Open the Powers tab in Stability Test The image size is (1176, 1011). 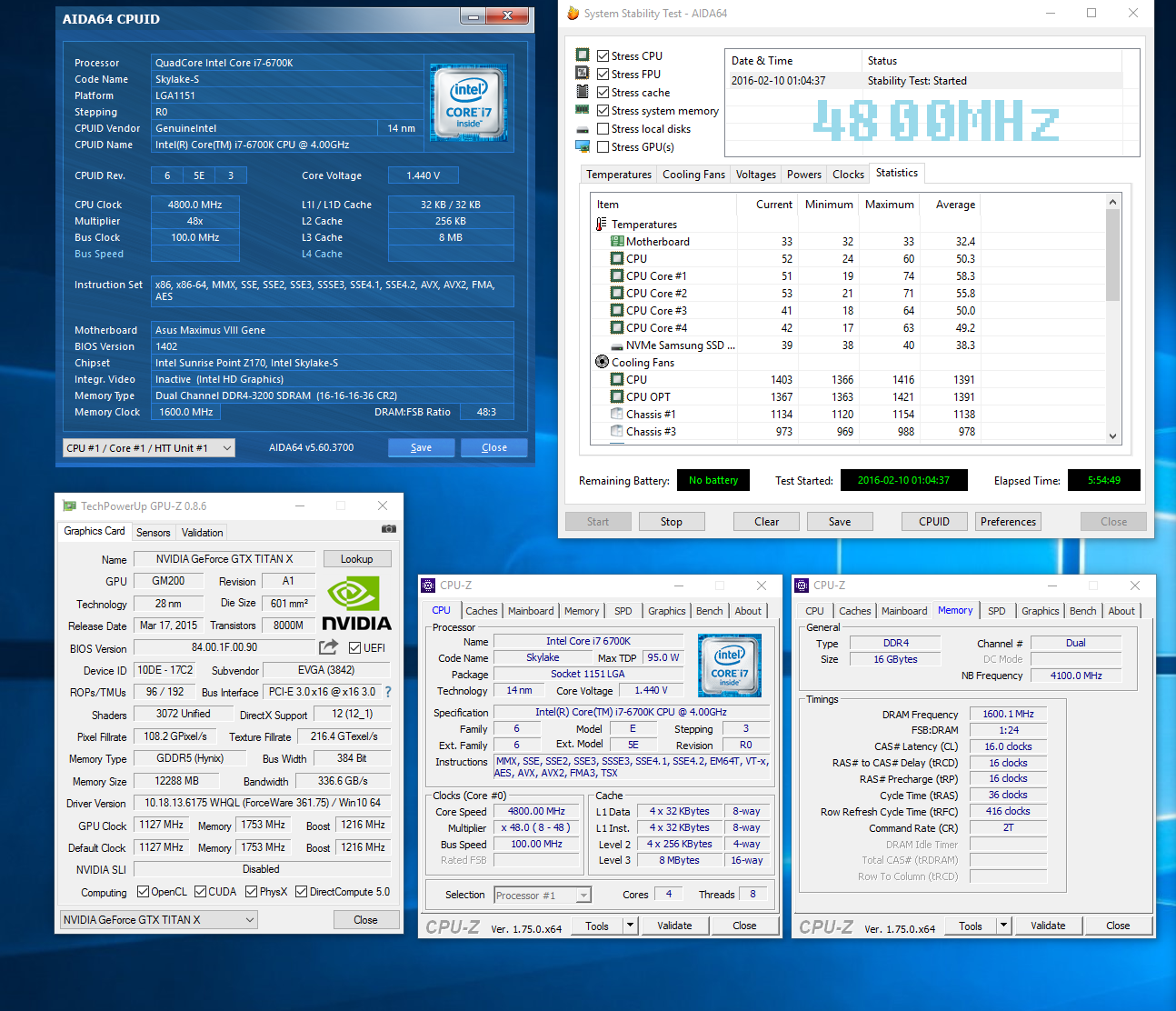804,175
